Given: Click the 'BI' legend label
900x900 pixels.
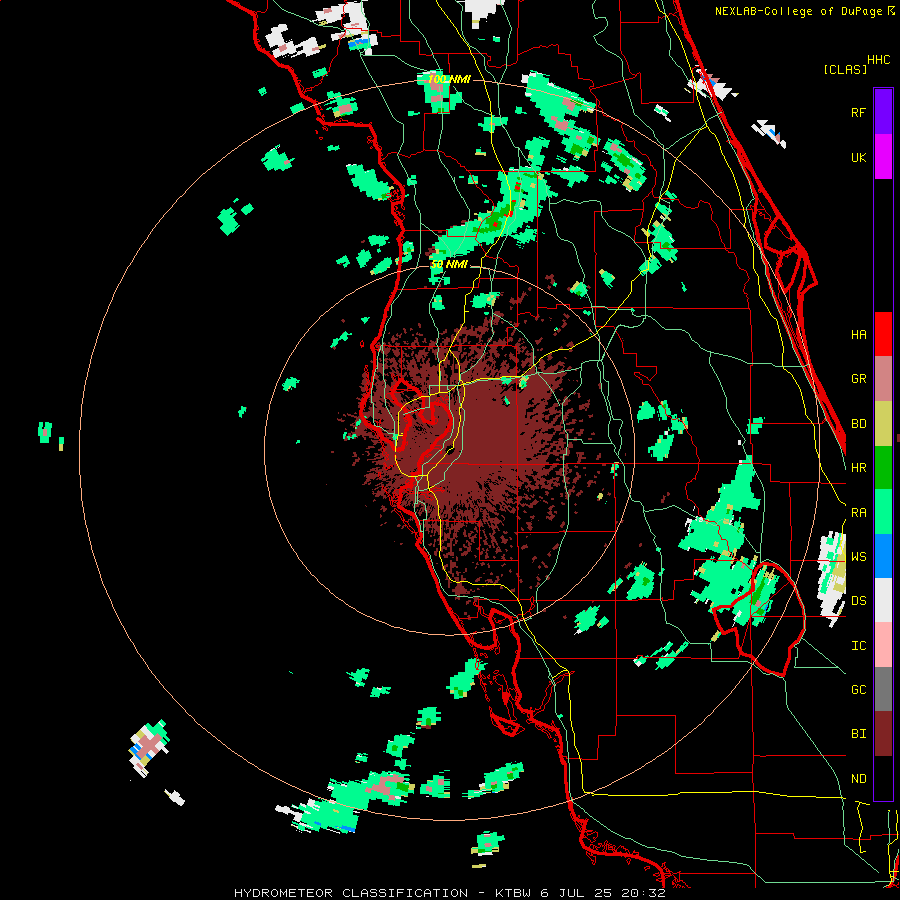Looking at the screenshot, I should pos(858,734).
